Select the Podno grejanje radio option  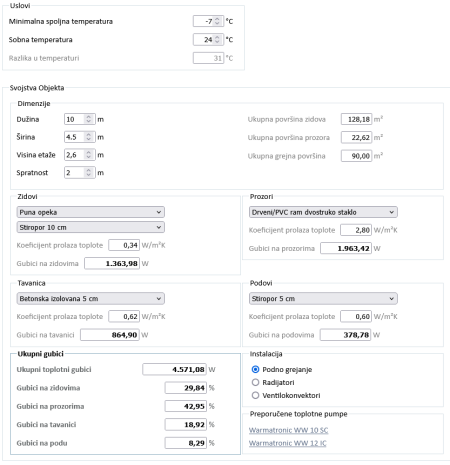point(255,369)
